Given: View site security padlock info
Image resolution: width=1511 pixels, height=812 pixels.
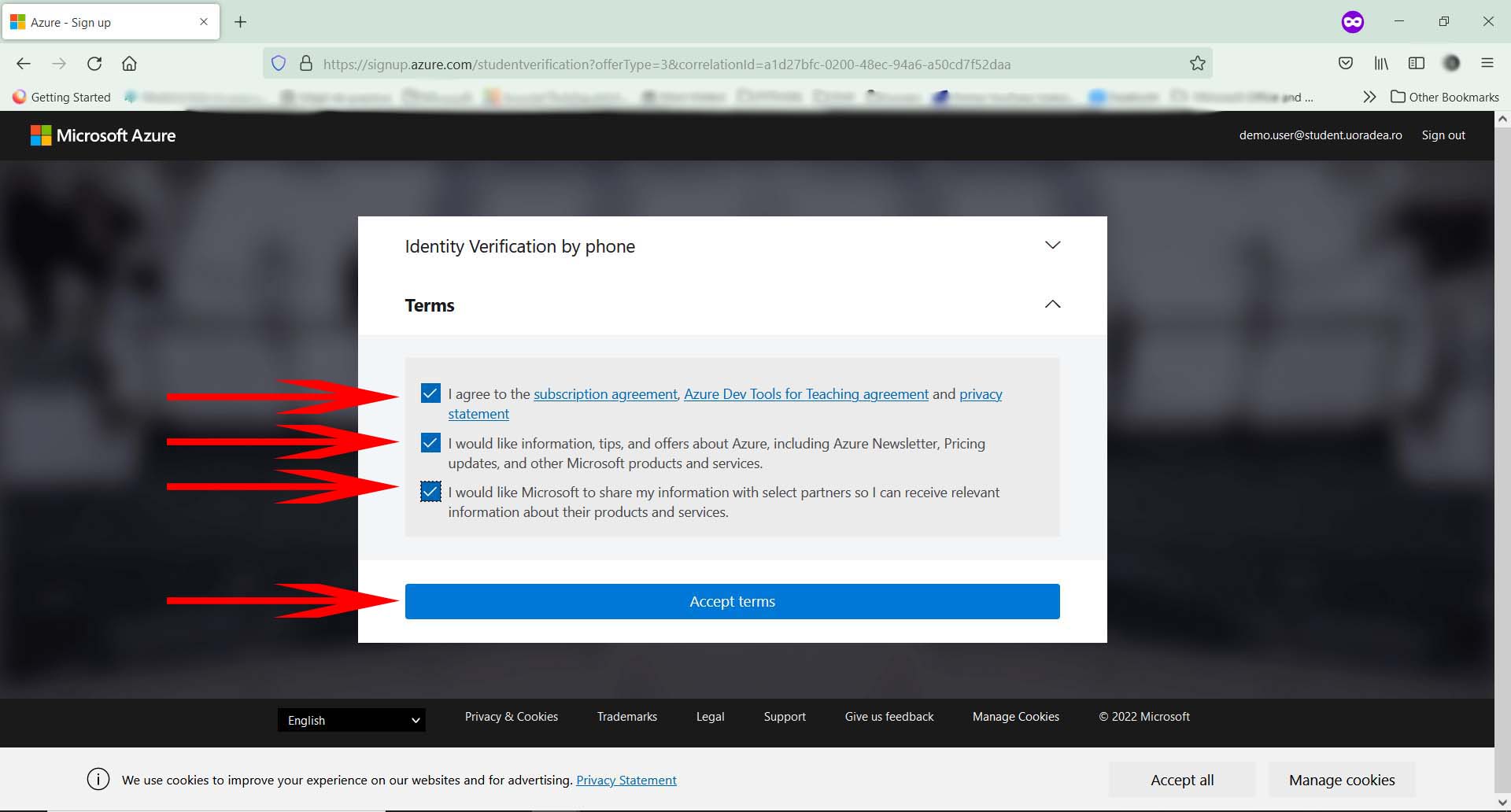Looking at the screenshot, I should [306, 64].
